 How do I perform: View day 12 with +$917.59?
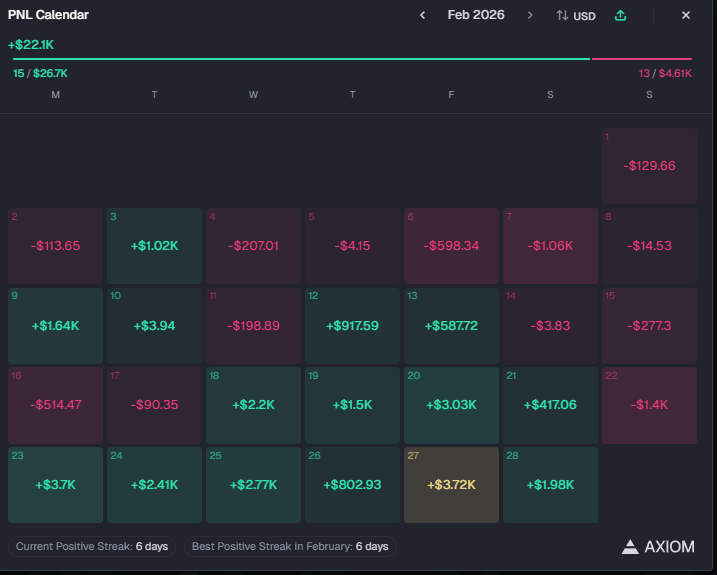point(352,326)
